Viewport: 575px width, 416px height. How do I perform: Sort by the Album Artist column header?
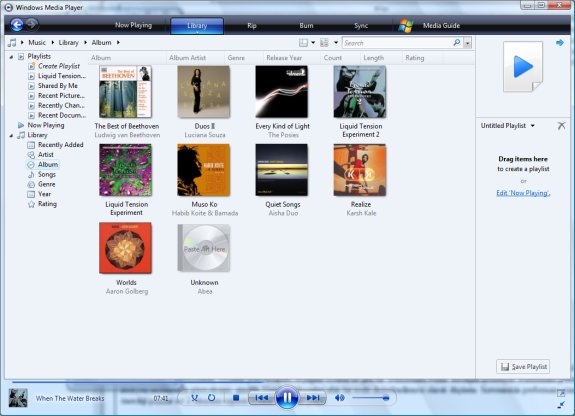pos(187,58)
